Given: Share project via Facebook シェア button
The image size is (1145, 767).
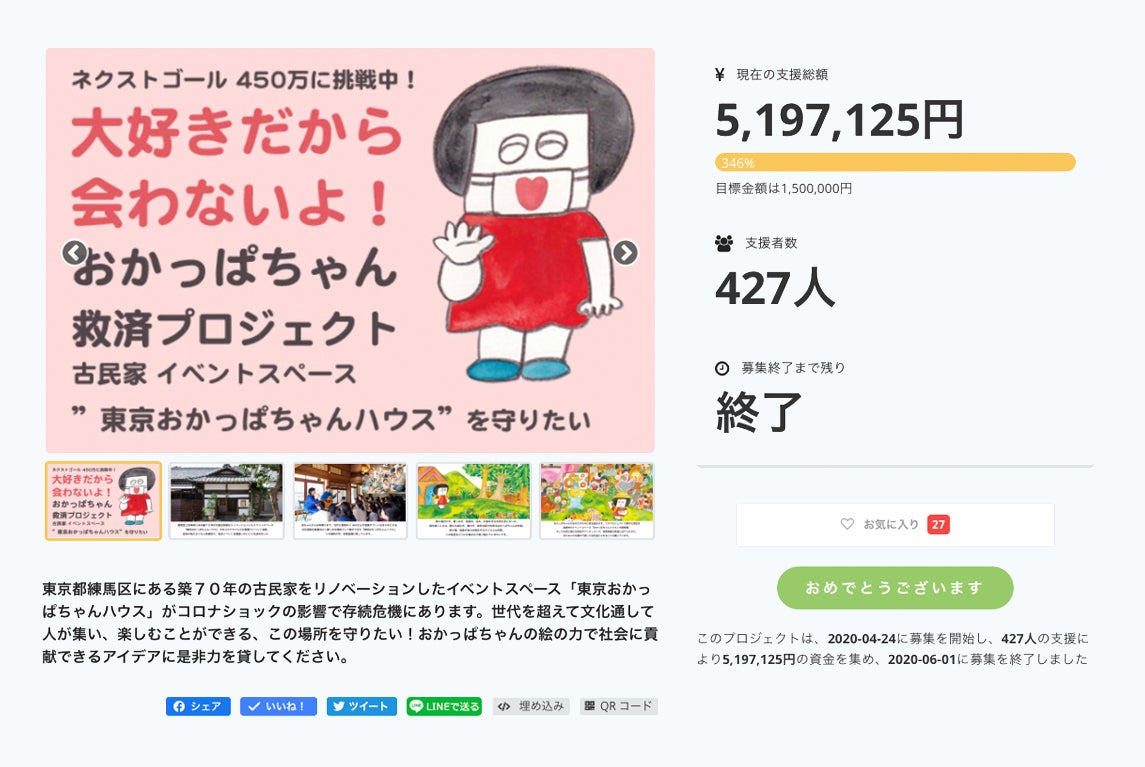Looking at the screenshot, I should point(198,706).
